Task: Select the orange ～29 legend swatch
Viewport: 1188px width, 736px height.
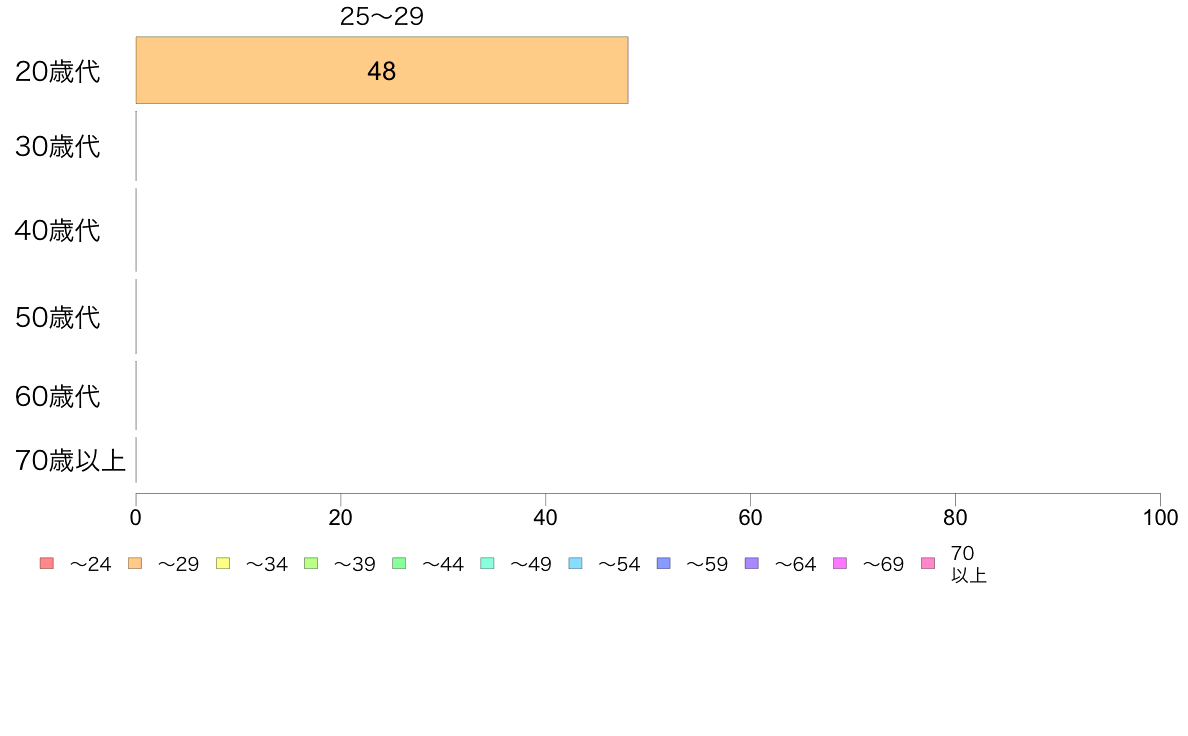Action: [x=135, y=563]
